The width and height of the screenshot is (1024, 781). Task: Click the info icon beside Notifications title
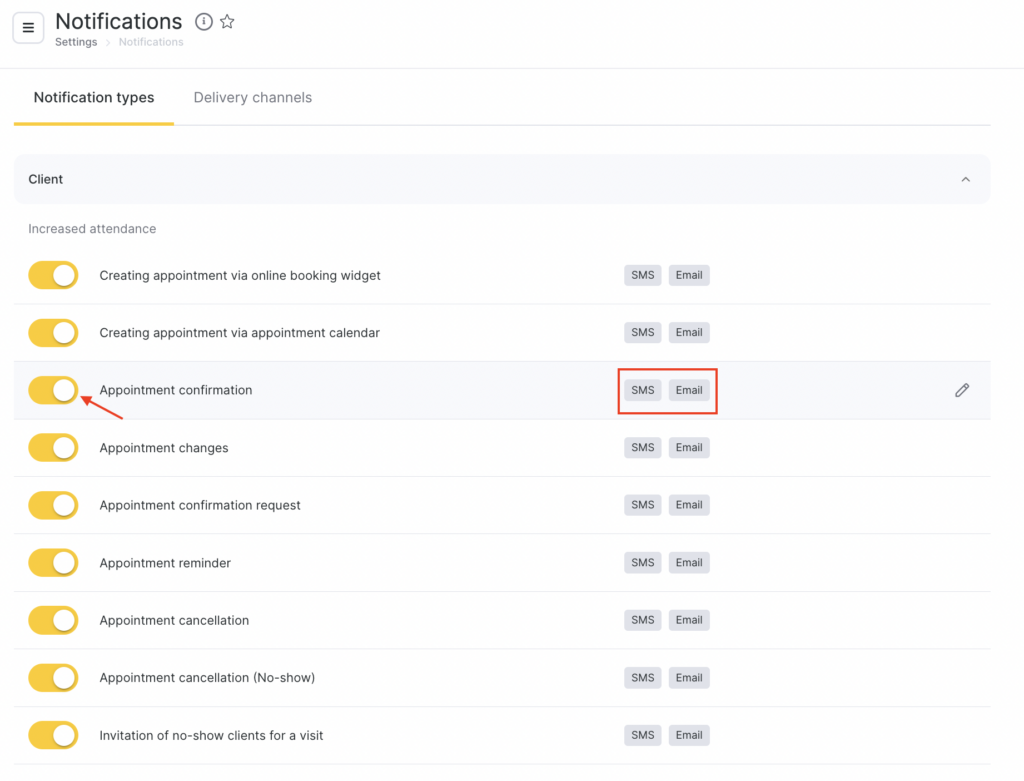(x=204, y=22)
